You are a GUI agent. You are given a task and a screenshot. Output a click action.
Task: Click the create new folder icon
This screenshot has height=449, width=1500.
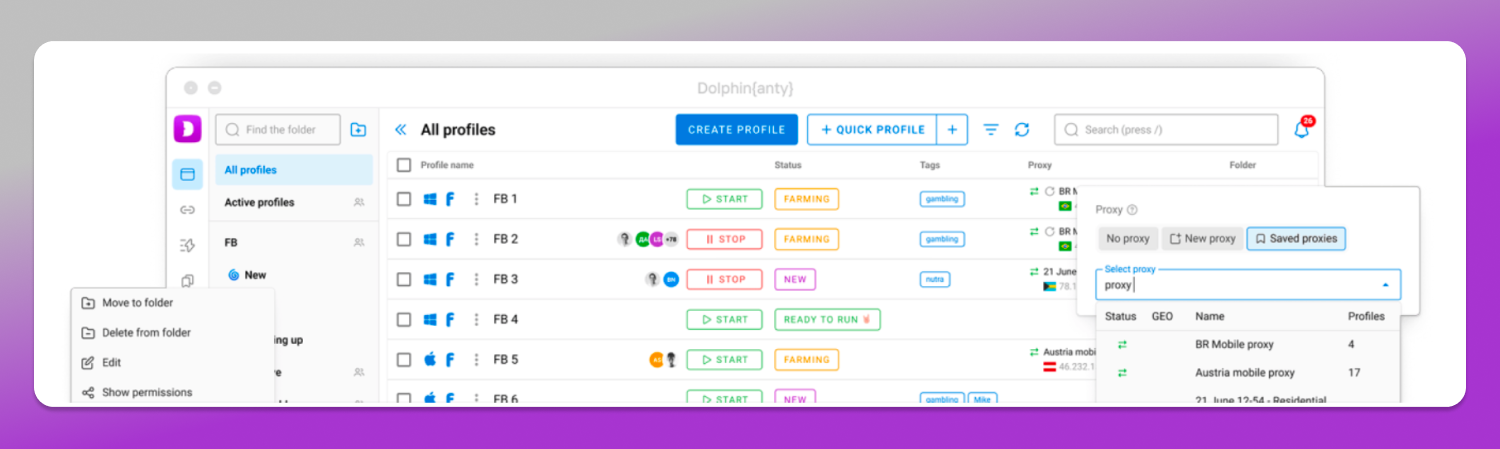tap(358, 130)
